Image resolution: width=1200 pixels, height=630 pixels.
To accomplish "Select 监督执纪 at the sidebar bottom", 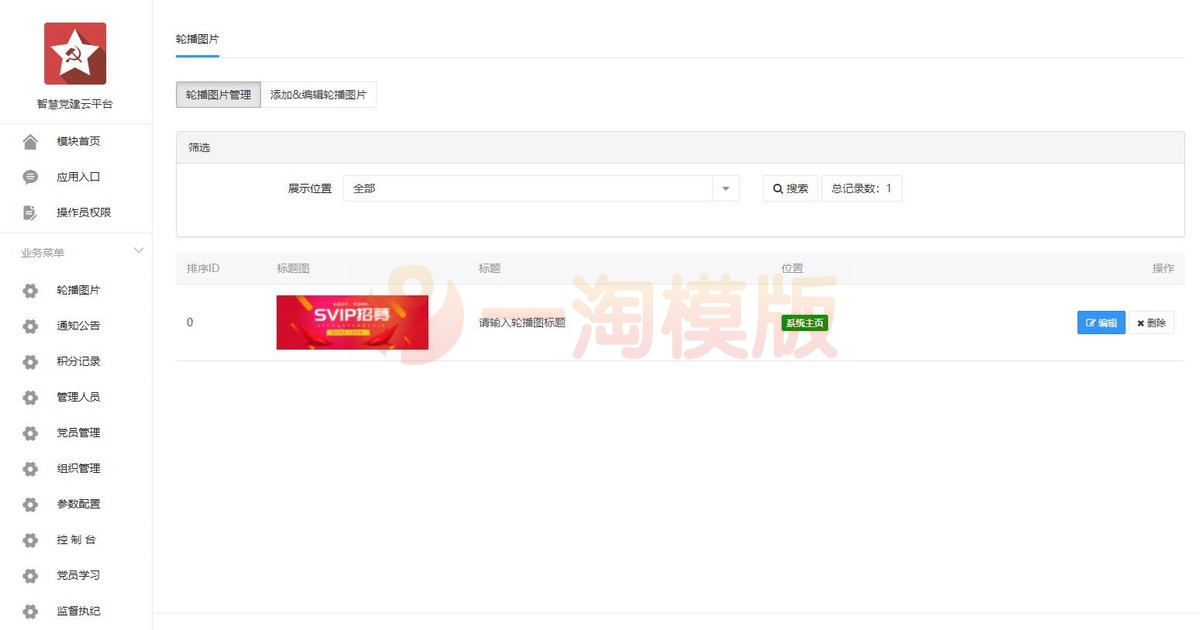I will pyautogui.click(x=75, y=611).
